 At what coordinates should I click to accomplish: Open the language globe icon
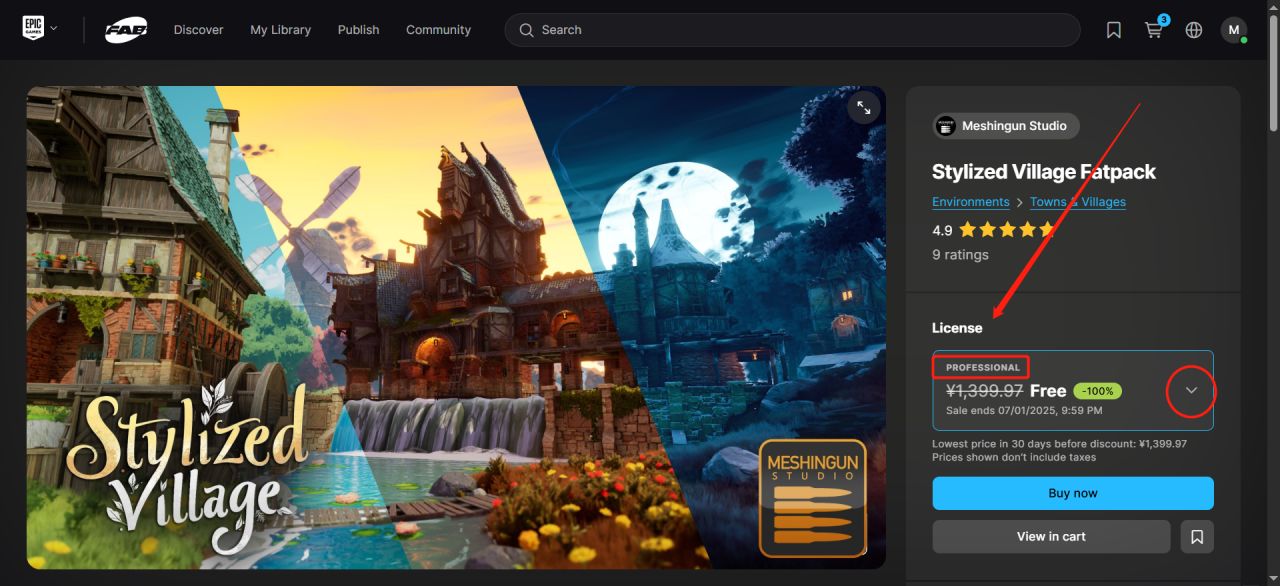coord(1193,30)
